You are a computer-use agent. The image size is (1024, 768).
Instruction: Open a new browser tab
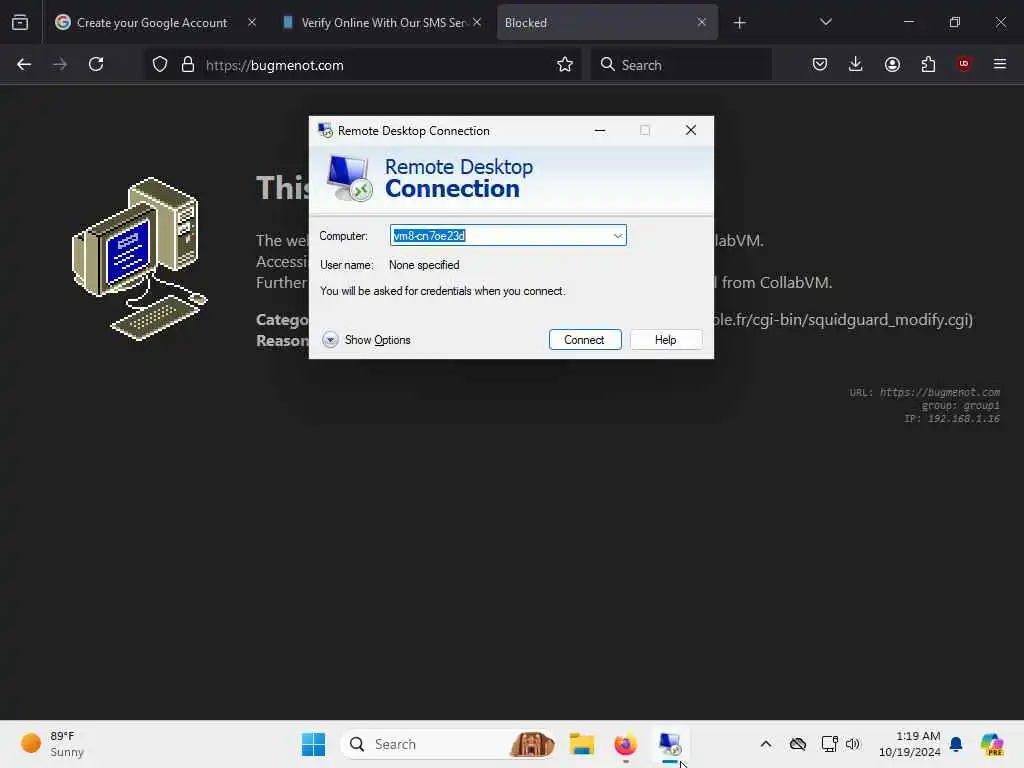[739, 23]
